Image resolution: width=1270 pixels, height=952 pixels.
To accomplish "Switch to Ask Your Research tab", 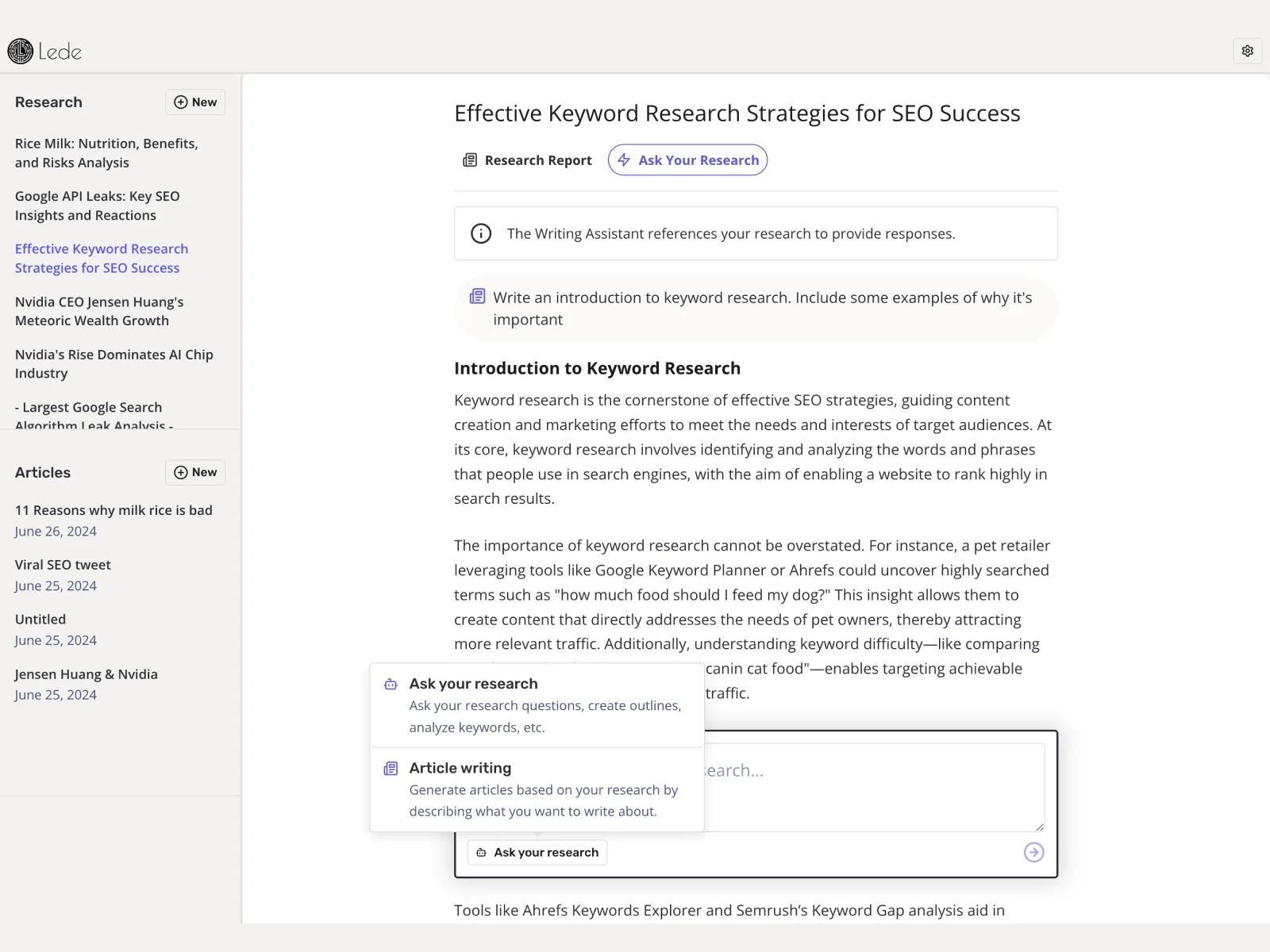I will coord(687,160).
